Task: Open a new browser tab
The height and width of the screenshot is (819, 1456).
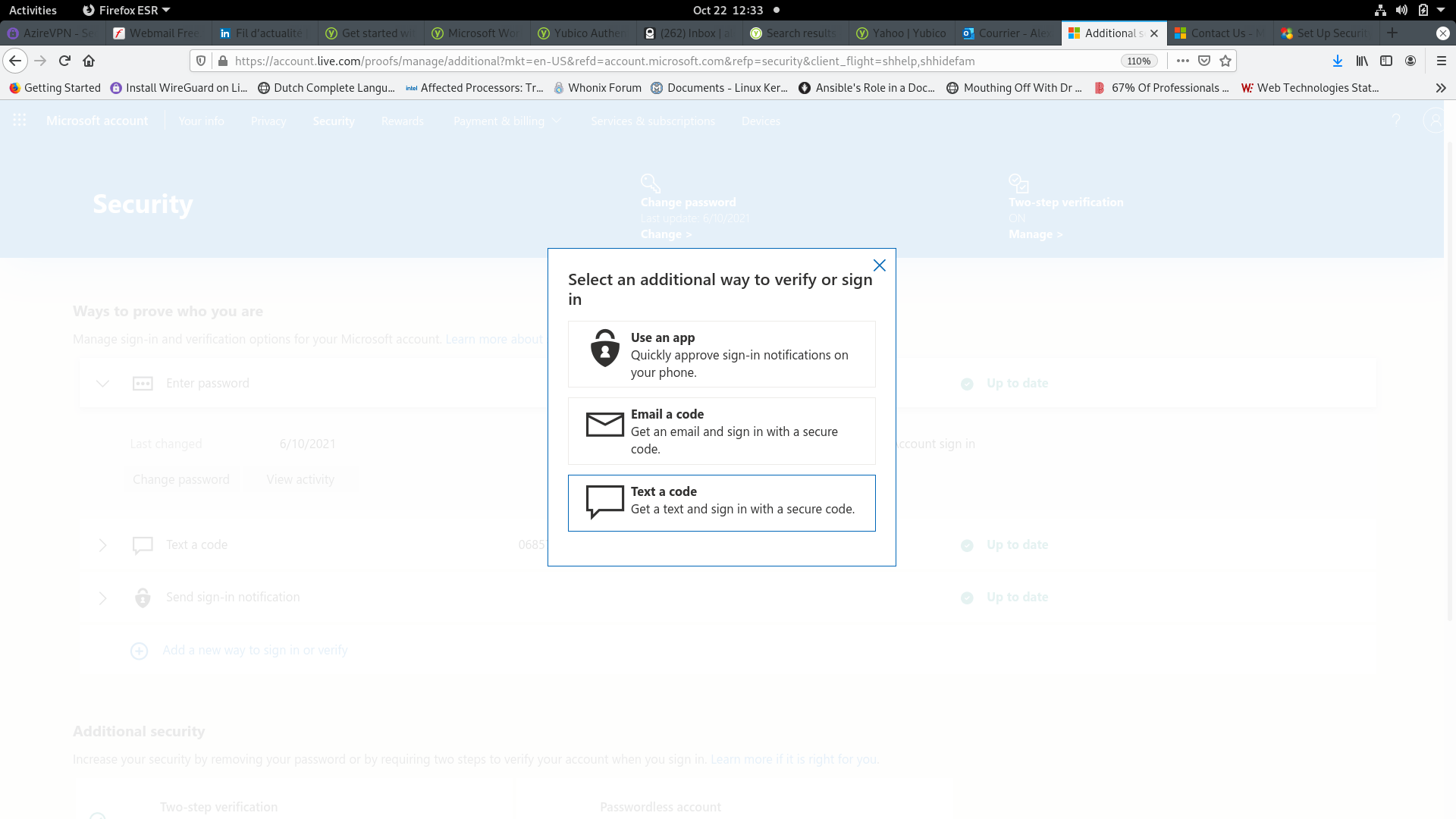Action: (x=1392, y=33)
